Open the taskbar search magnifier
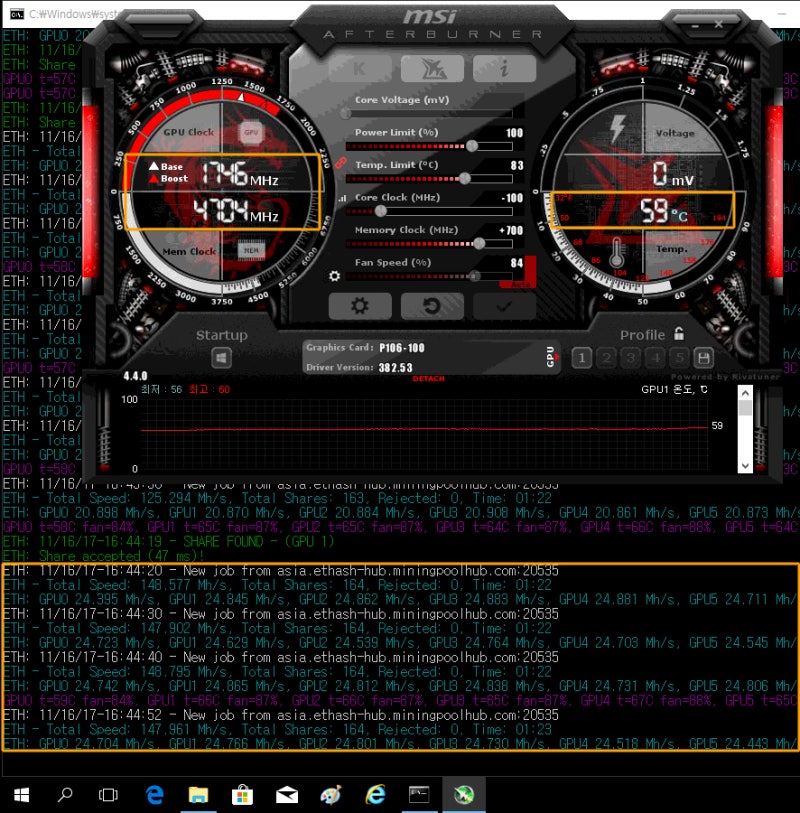 (x=65, y=794)
